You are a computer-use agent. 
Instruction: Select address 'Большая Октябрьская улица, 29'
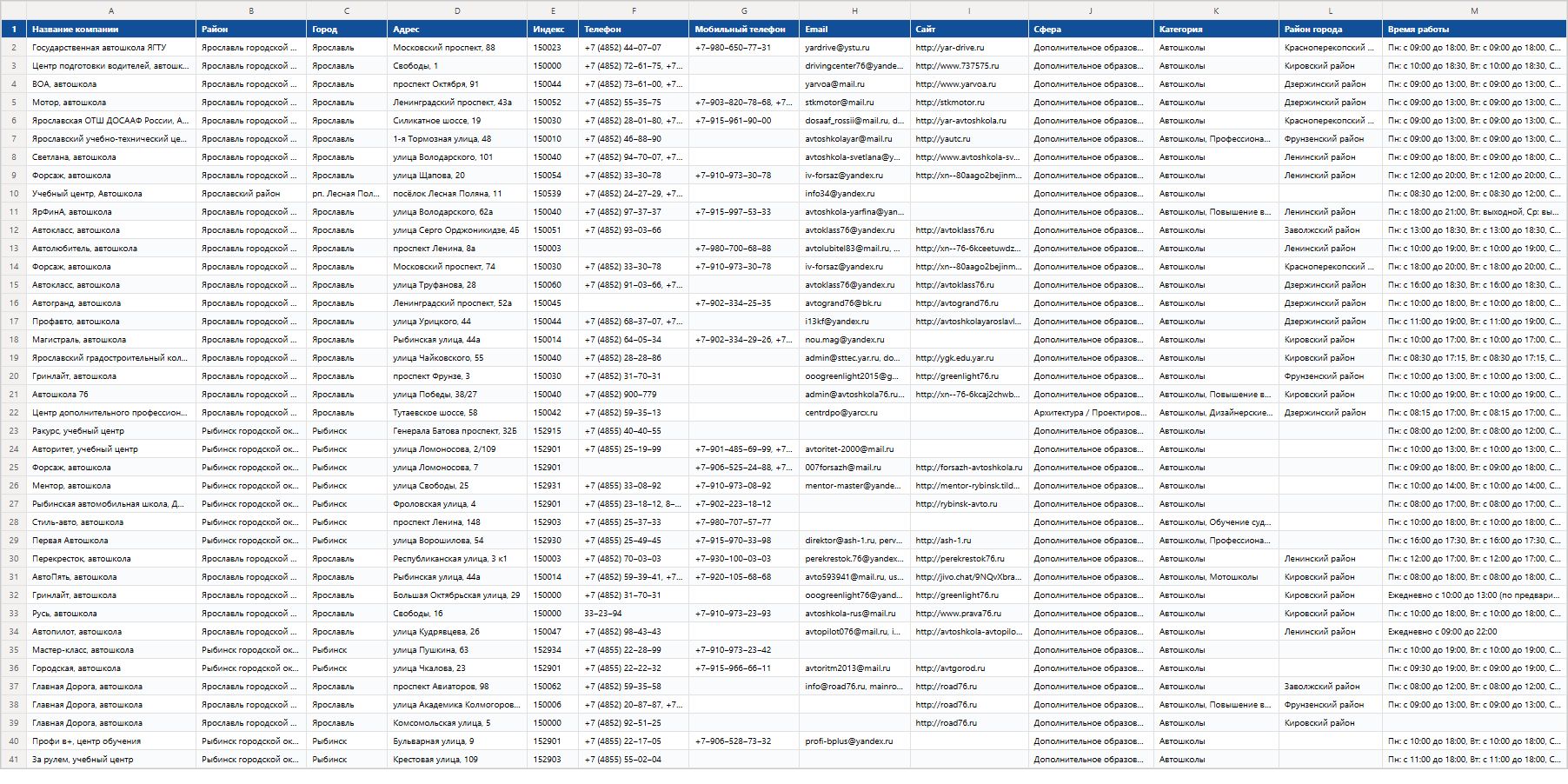tap(457, 595)
